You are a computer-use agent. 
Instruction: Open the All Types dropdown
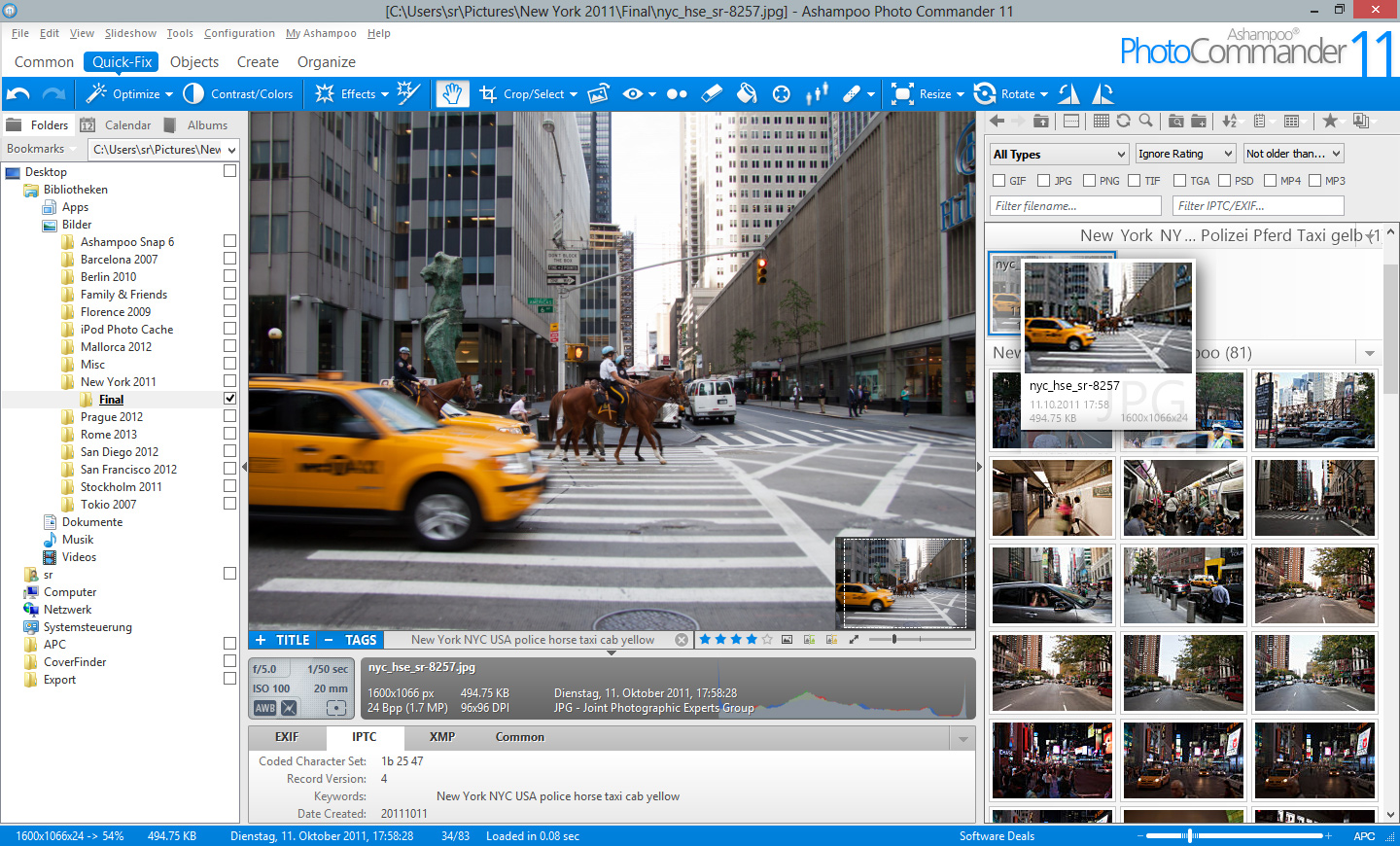coord(1059,154)
